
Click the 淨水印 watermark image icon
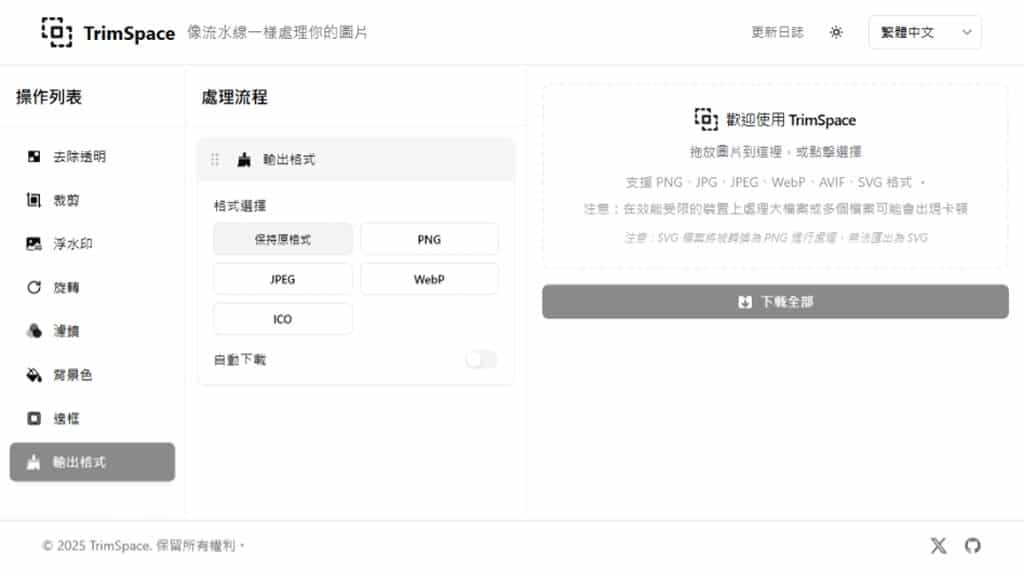point(34,244)
